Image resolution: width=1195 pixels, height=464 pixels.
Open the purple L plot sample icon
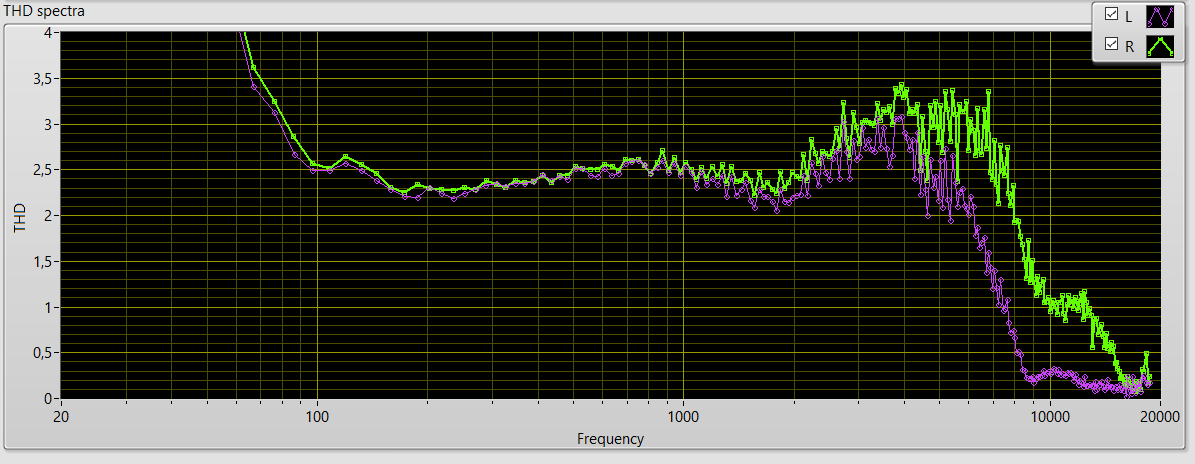pyautogui.click(x=1160, y=16)
